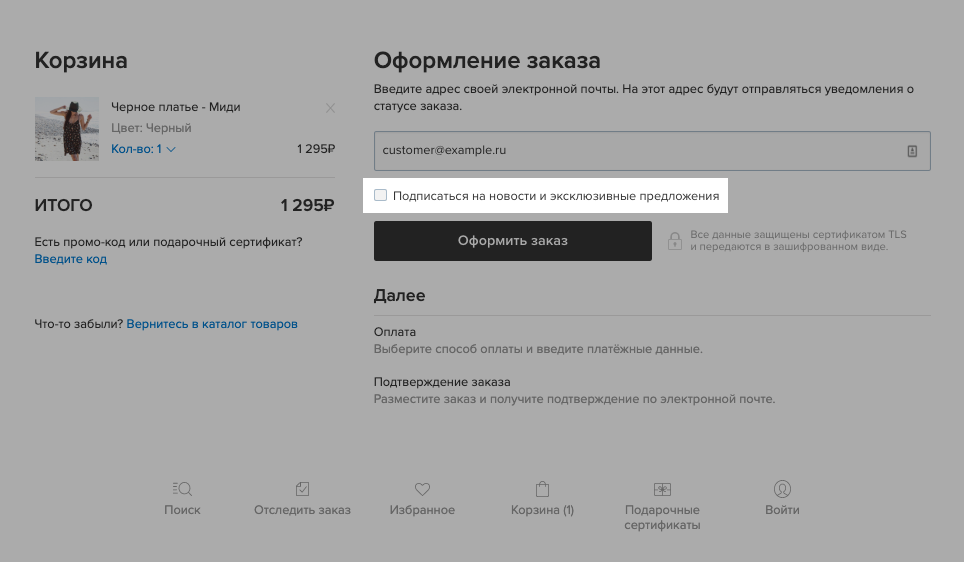This screenshot has width=964, height=562.
Task: Click the Войти user icon
Action: [782, 489]
